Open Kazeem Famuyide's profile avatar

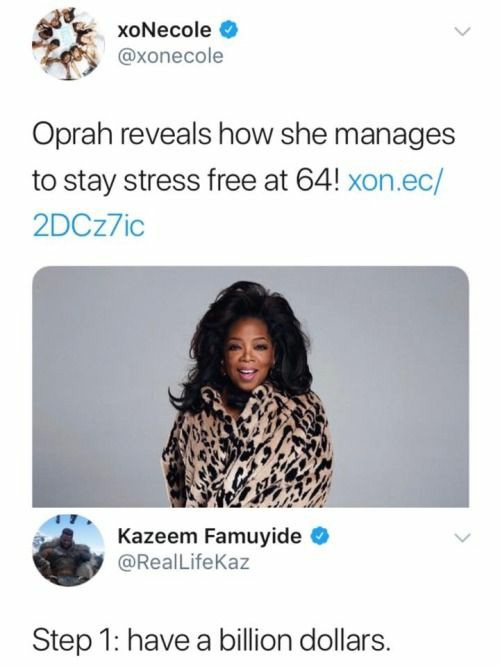coord(68,550)
